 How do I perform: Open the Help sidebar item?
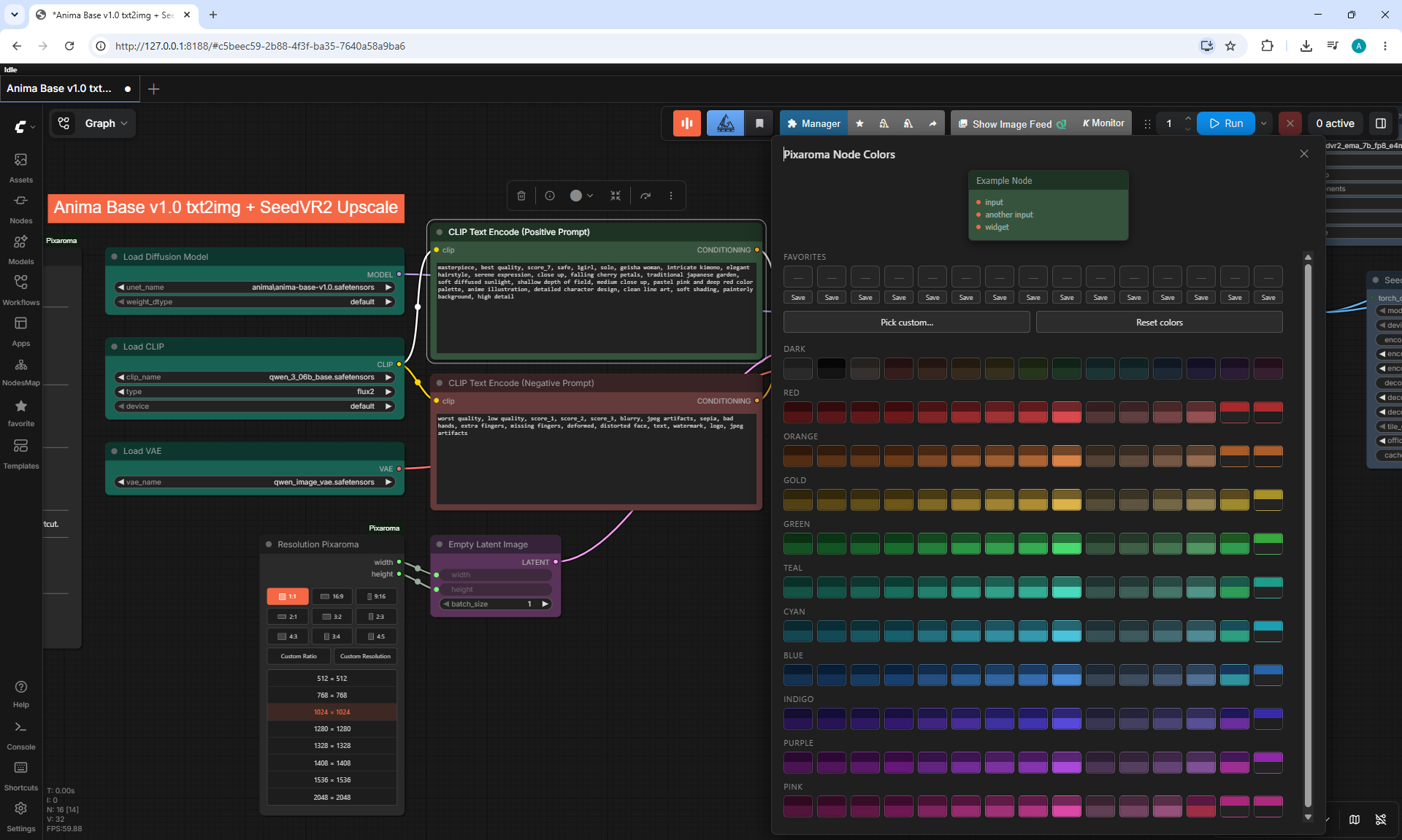click(20, 694)
